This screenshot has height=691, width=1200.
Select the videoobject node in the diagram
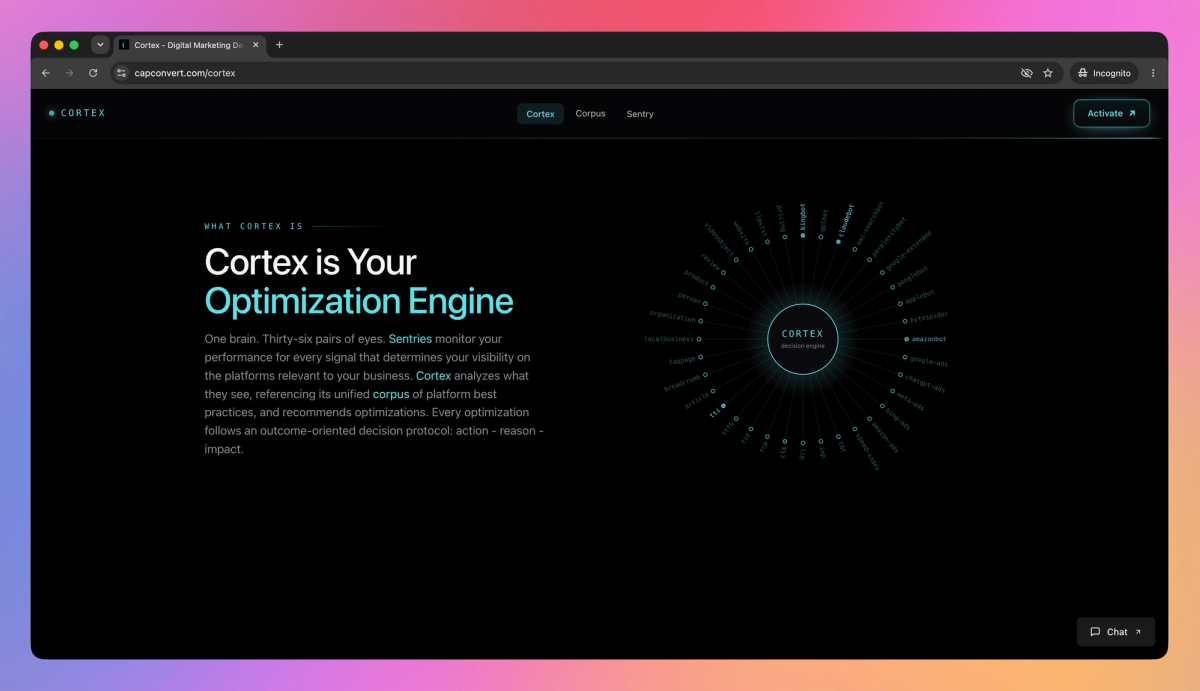(x=721, y=242)
